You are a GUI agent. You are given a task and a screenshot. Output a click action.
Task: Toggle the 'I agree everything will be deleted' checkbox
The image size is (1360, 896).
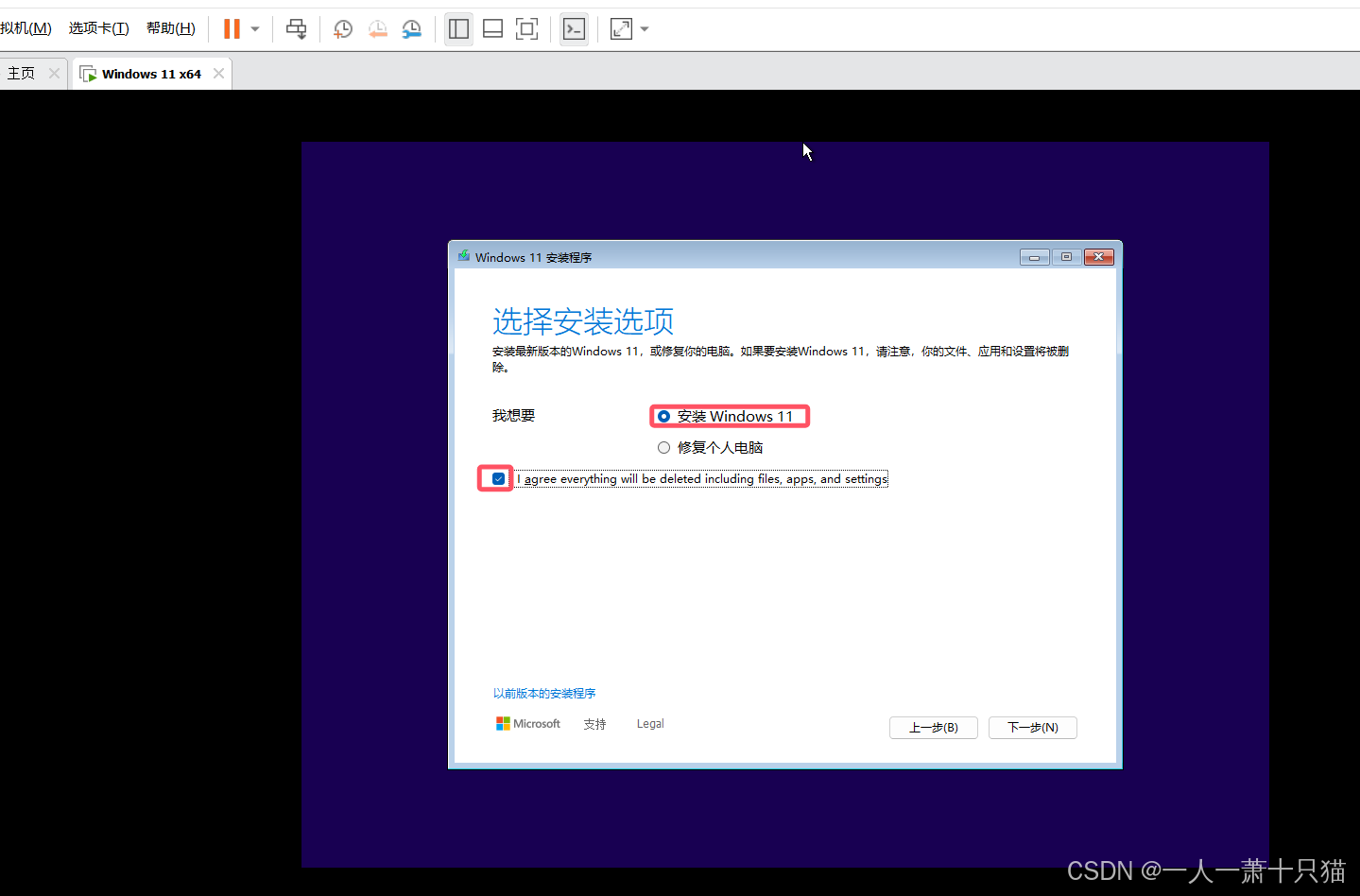pos(499,479)
